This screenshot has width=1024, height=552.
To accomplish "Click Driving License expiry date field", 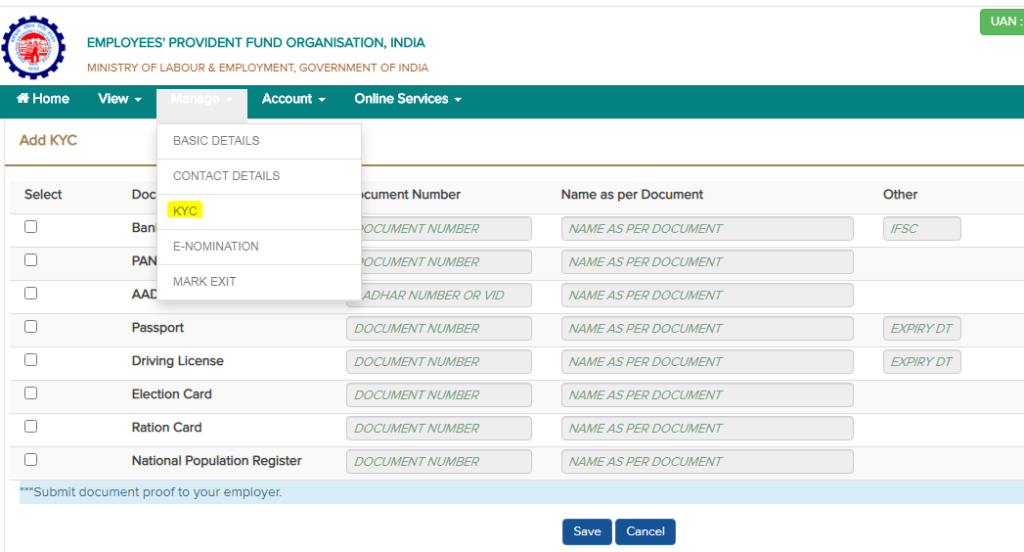I will click(921, 362).
